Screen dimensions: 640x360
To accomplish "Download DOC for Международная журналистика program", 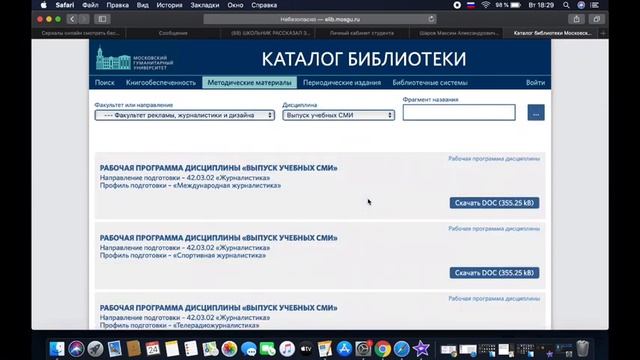I will click(x=494, y=203).
